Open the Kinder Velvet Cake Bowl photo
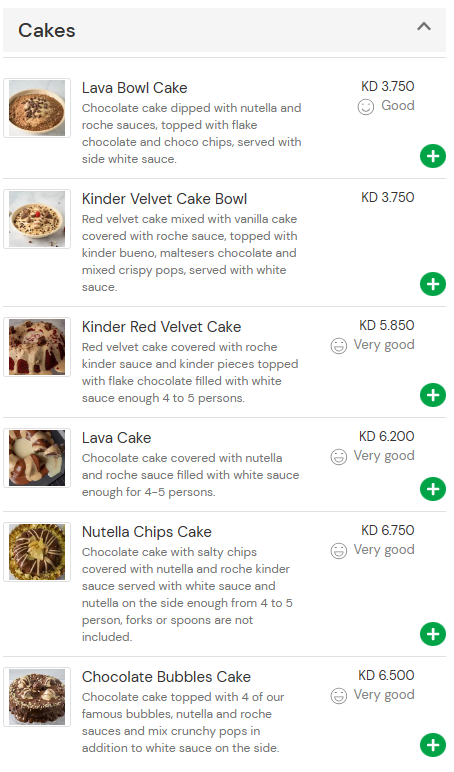454x772 pixels. point(37,219)
